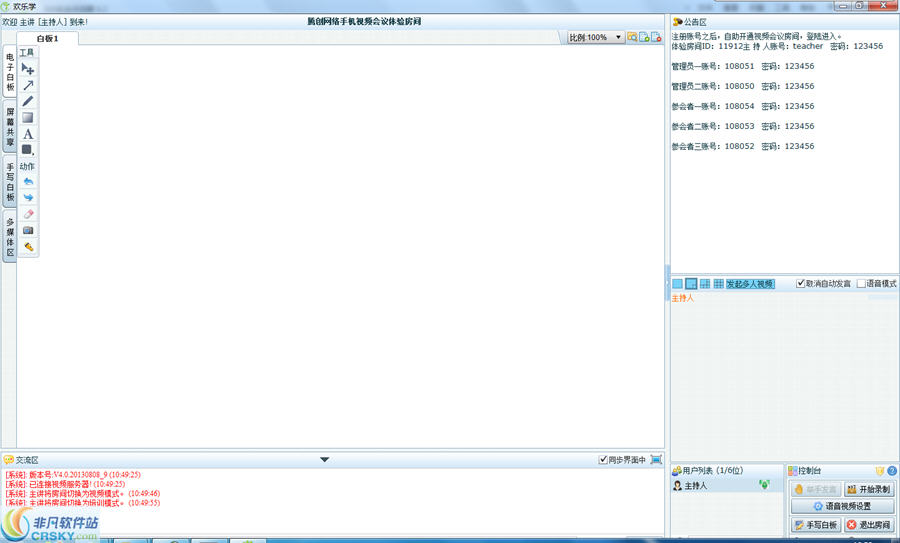
Task: Open the color fill square tool
Action: tap(28, 150)
